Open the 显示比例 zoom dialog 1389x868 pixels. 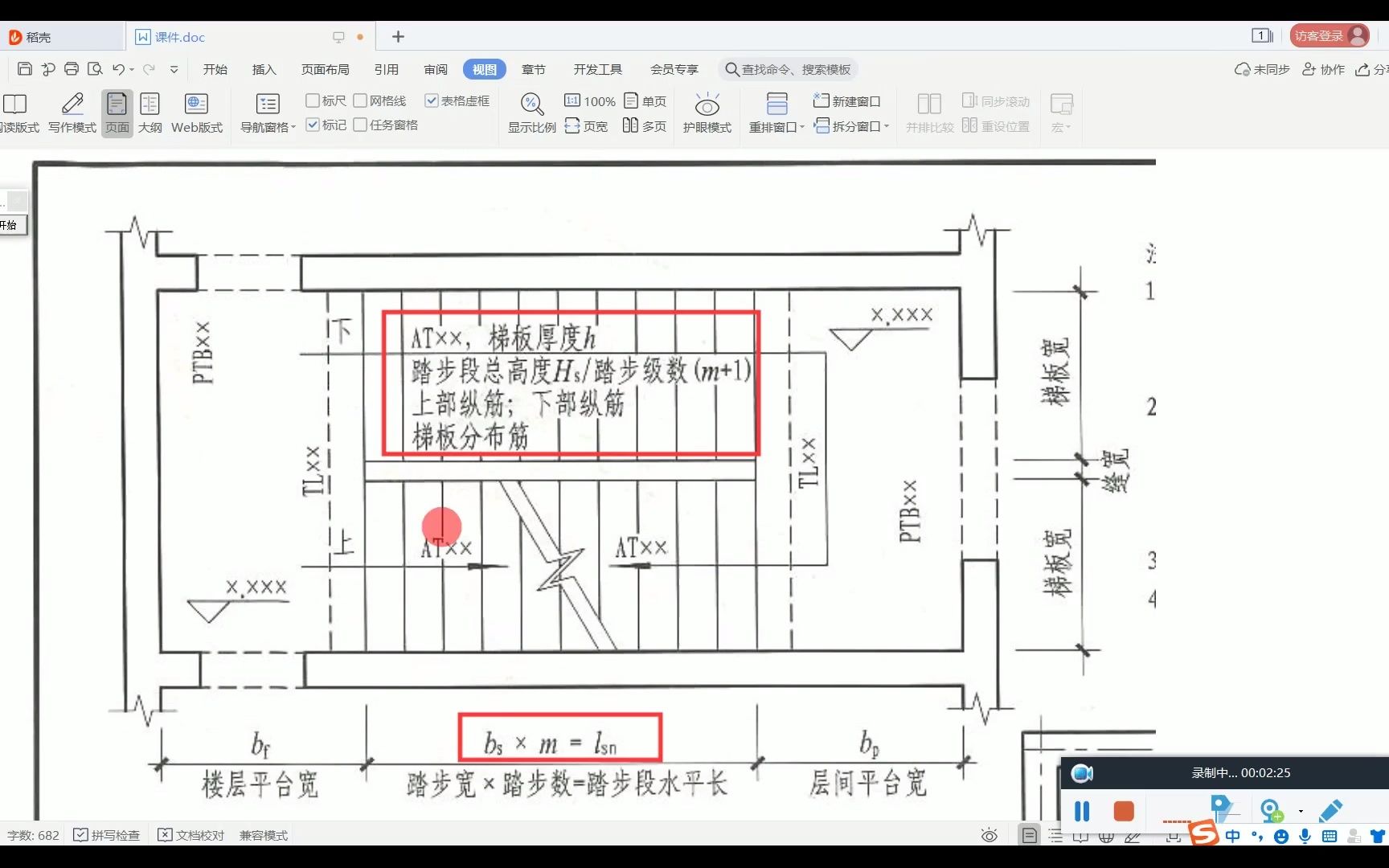(x=531, y=113)
